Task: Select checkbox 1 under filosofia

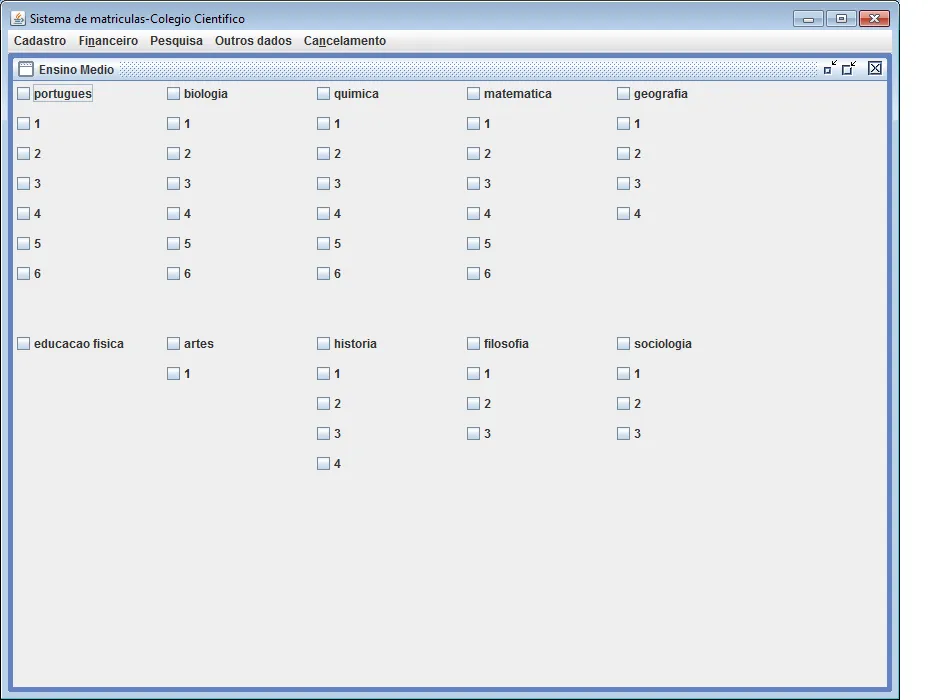Action: (x=473, y=373)
